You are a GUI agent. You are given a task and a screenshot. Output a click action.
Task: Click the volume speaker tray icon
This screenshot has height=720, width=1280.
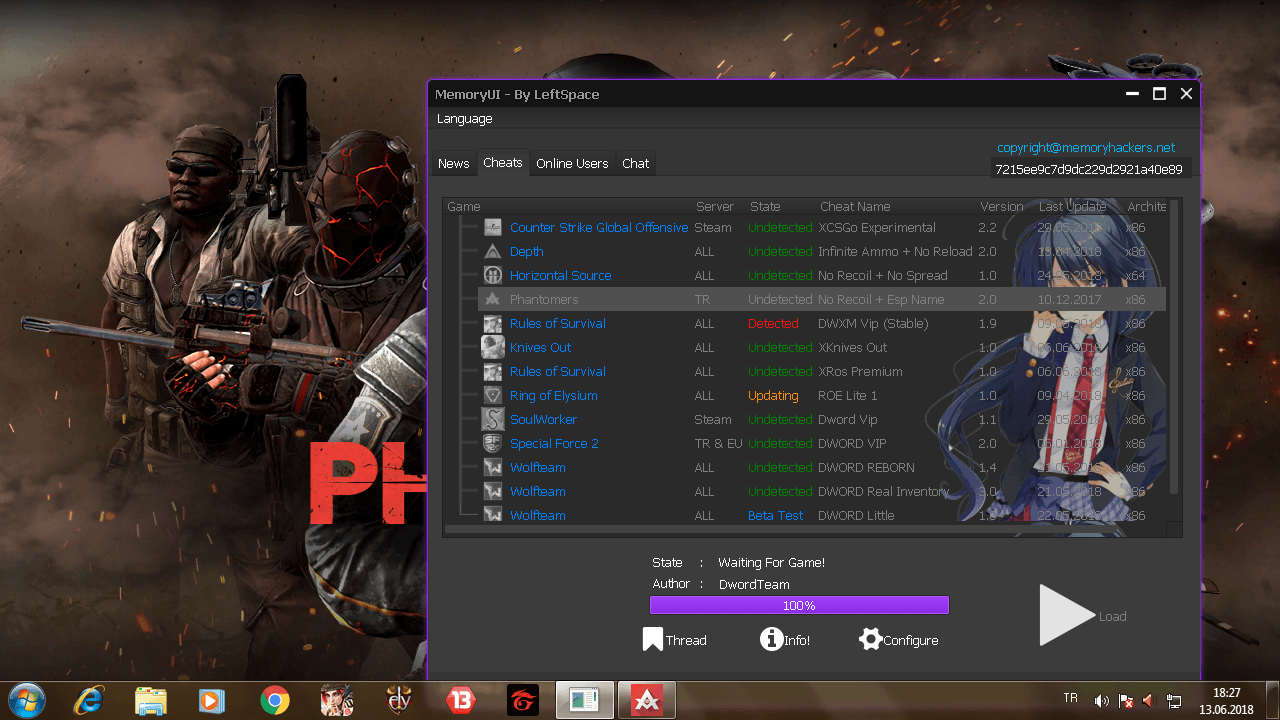[x=1101, y=701]
